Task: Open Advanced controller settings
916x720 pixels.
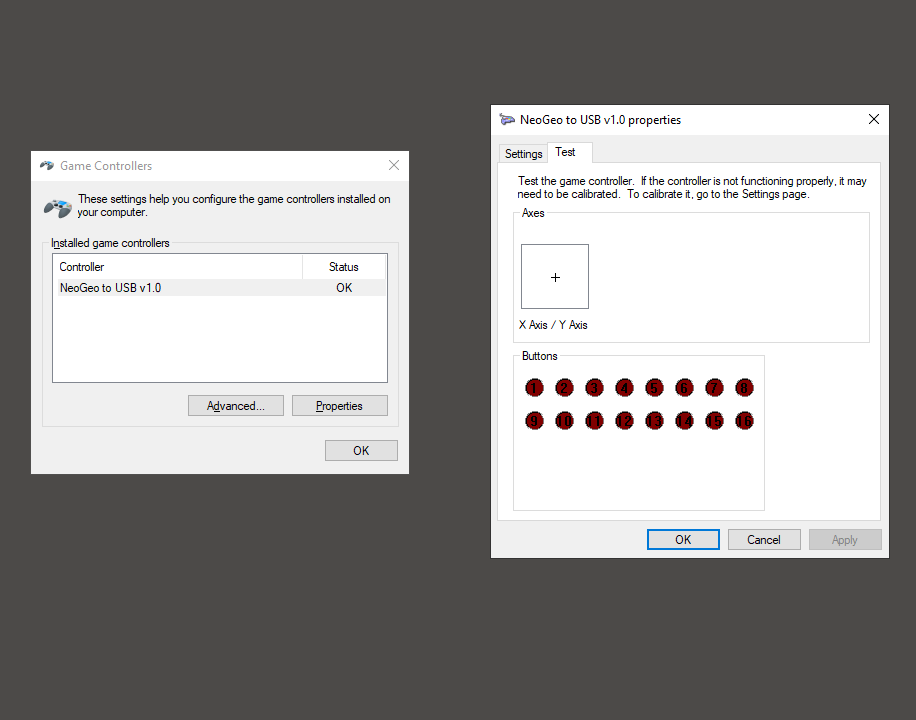Action: tap(236, 406)
